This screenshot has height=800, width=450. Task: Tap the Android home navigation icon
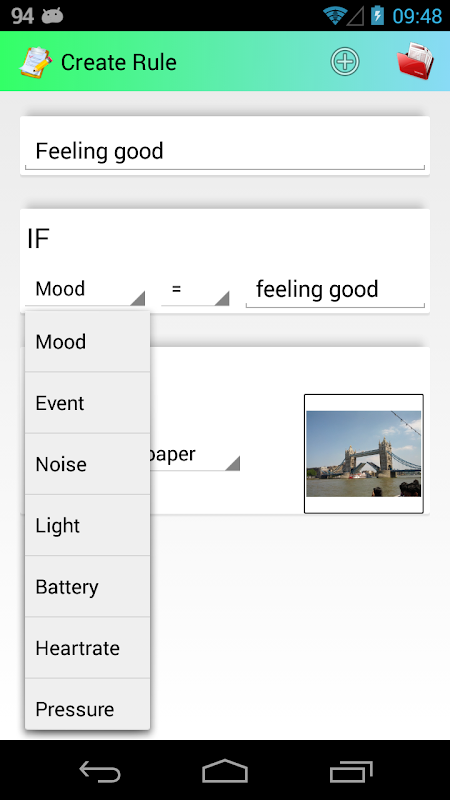click(x=225, y=771)
